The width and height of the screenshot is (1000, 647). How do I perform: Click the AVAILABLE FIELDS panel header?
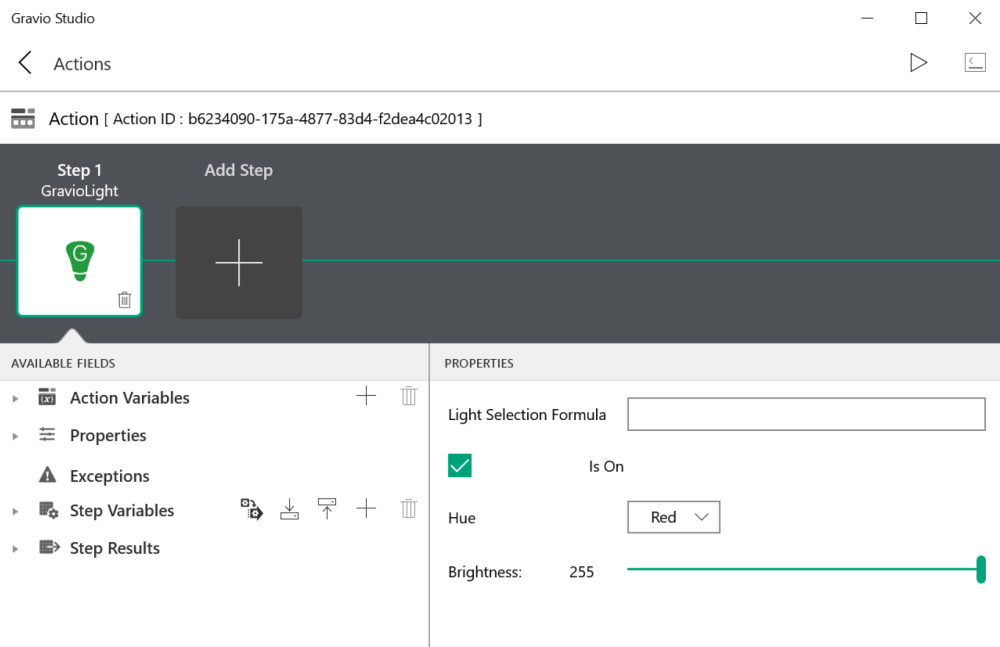point(63,363)
